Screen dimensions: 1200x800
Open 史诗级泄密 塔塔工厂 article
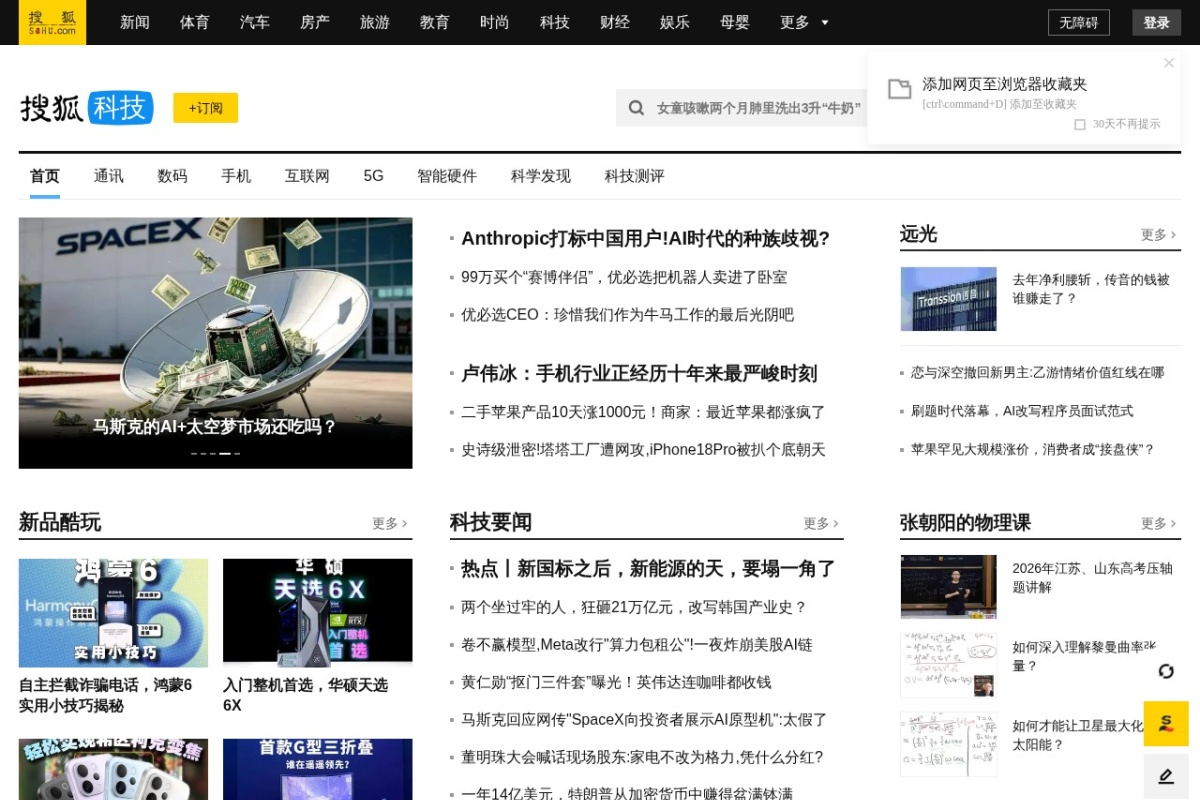click(x=643, y=449)
